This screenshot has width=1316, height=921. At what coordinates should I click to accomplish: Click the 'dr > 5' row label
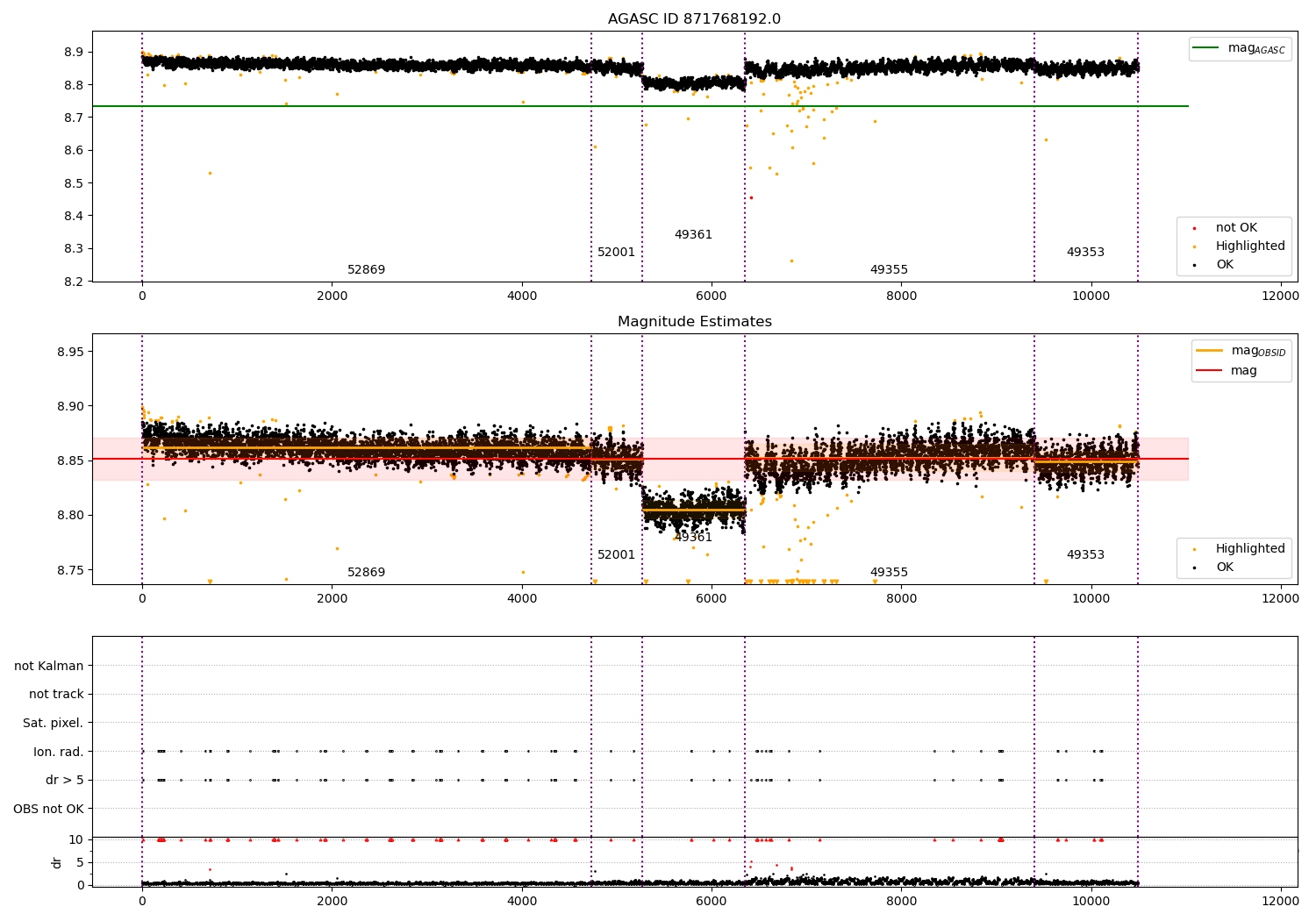[65, 781]
